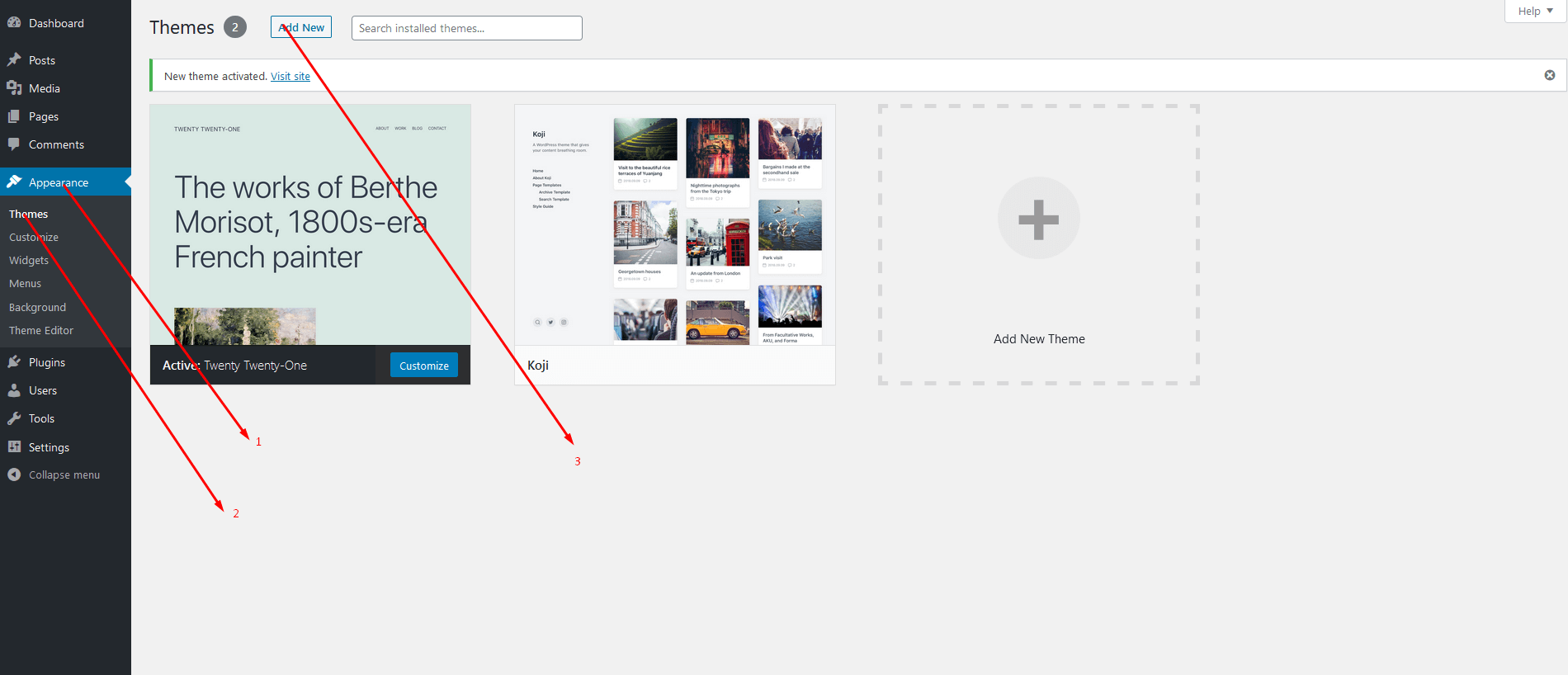Open the Appearance menu item

58,182
